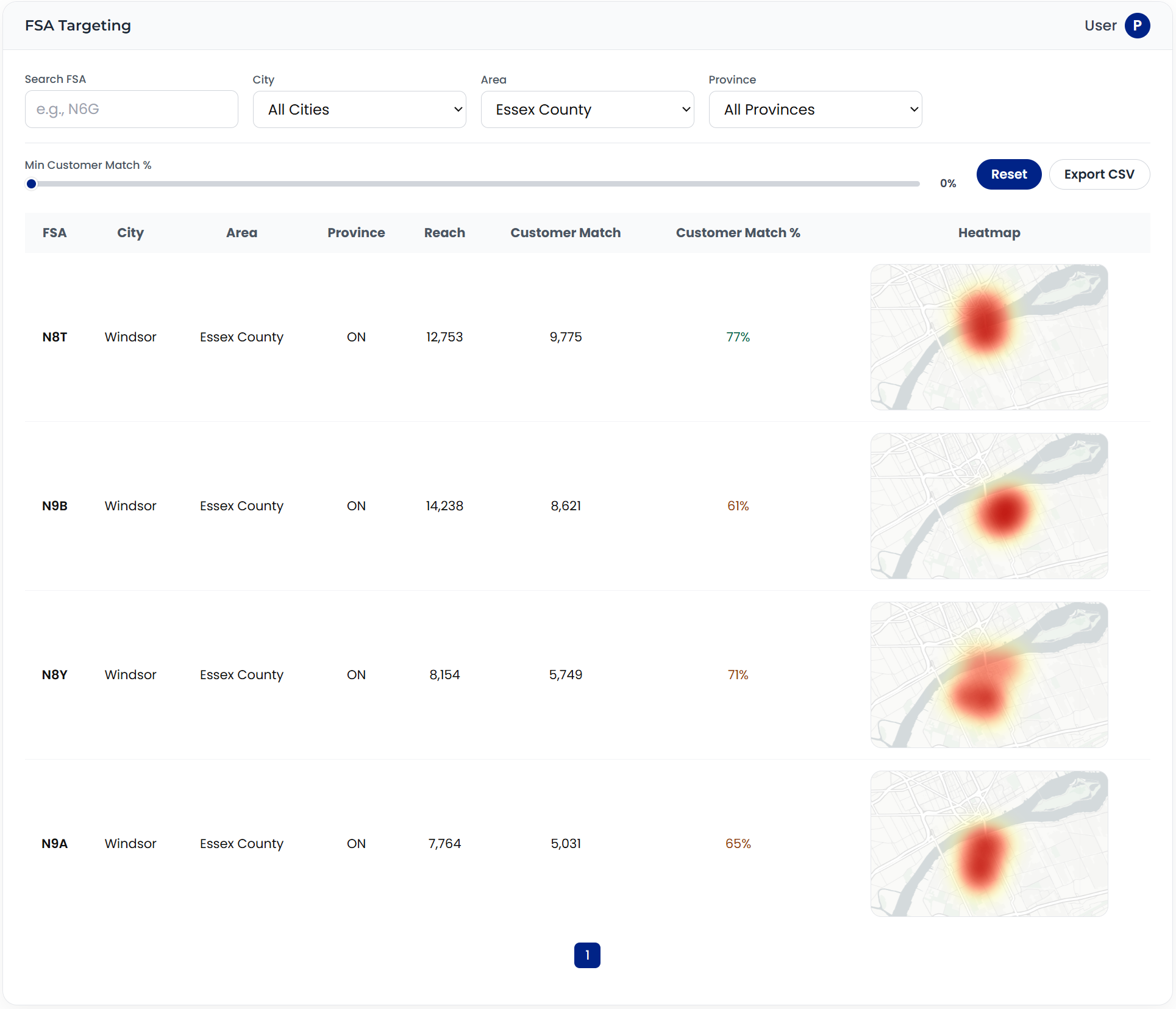This screenshot has height=1009, width=1176.
Task: Click the Reset button
Action: [1008, 174]
